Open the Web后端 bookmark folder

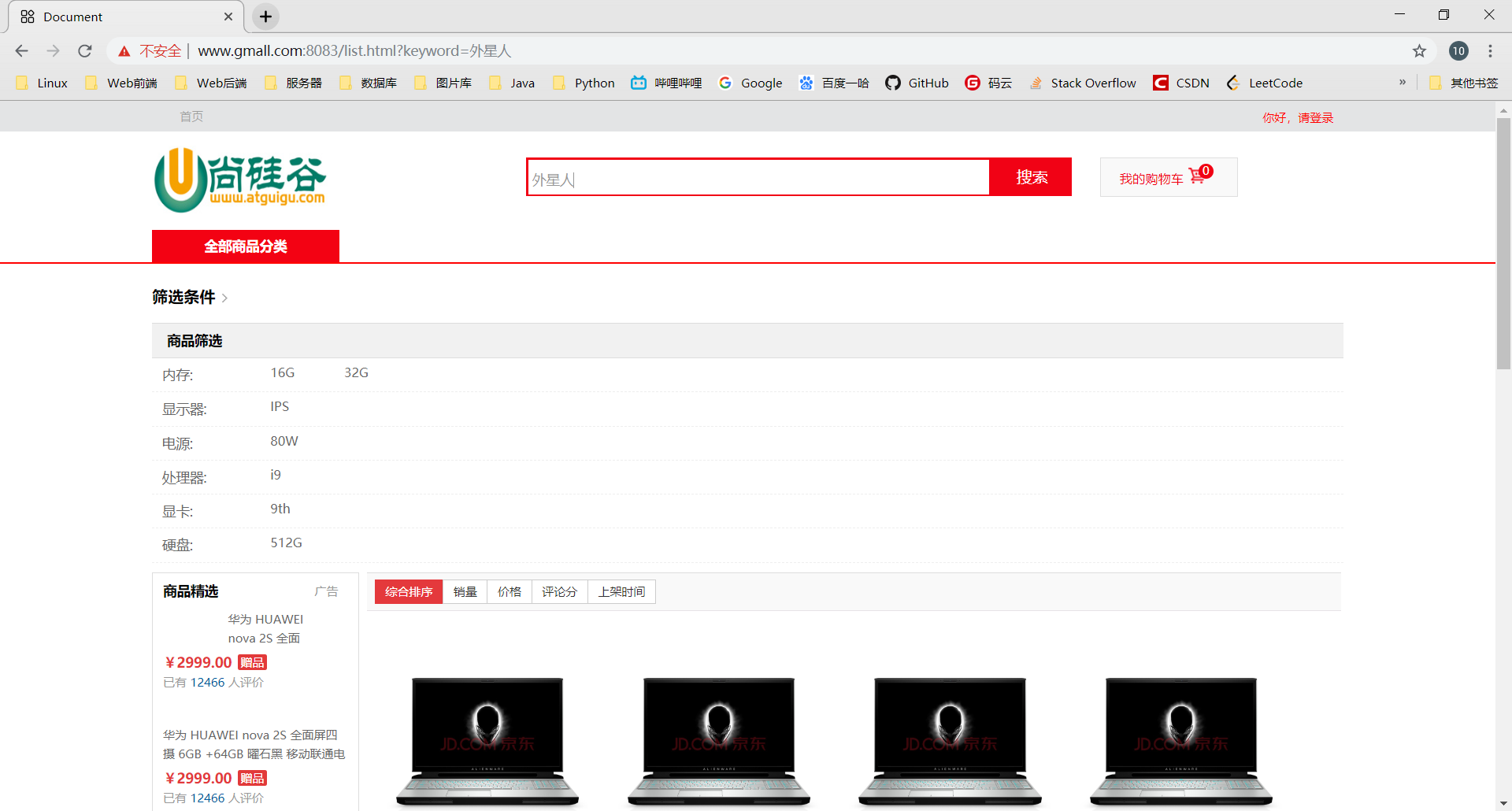point(212,83)
